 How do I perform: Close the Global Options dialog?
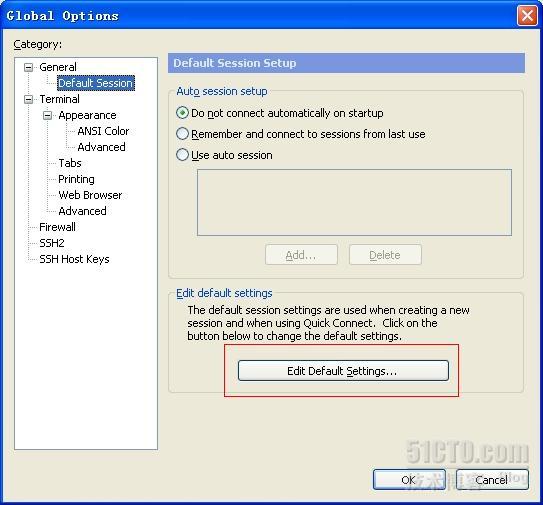click(527, 16)
